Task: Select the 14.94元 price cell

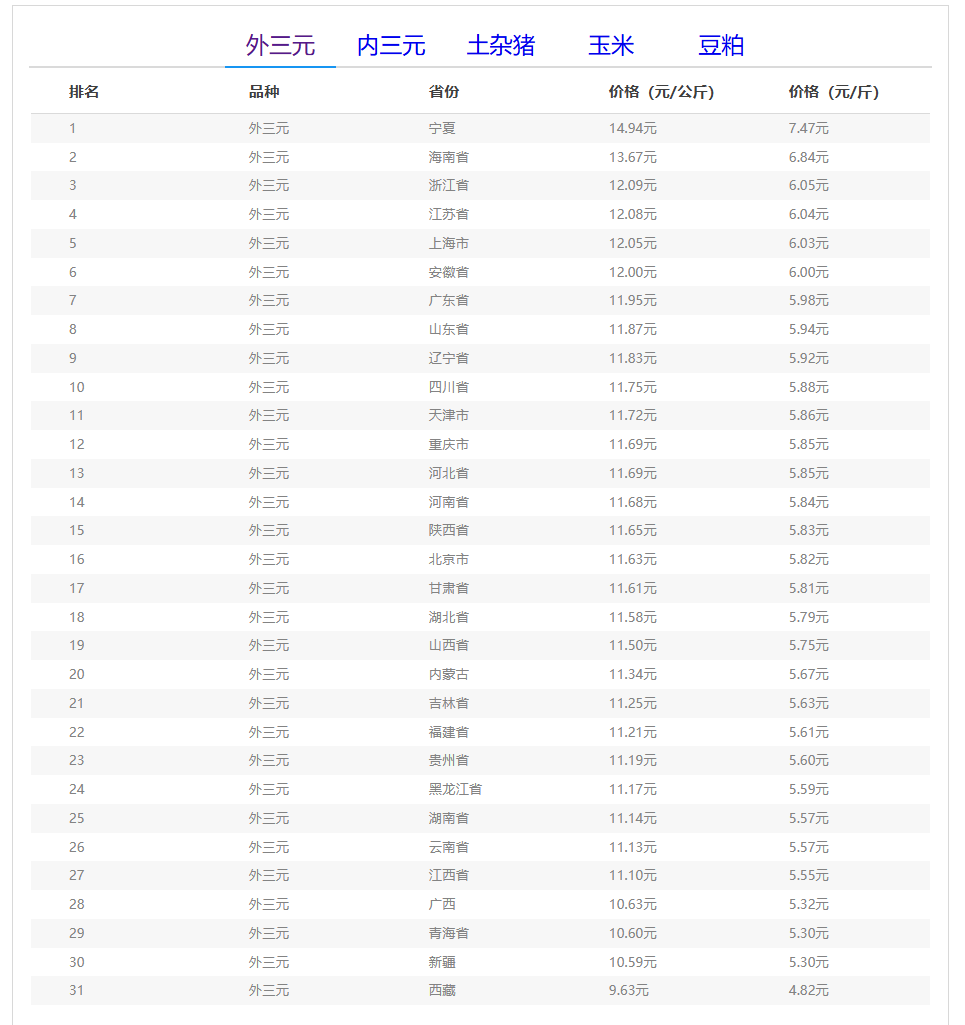Action: click(x=632, y=128)
